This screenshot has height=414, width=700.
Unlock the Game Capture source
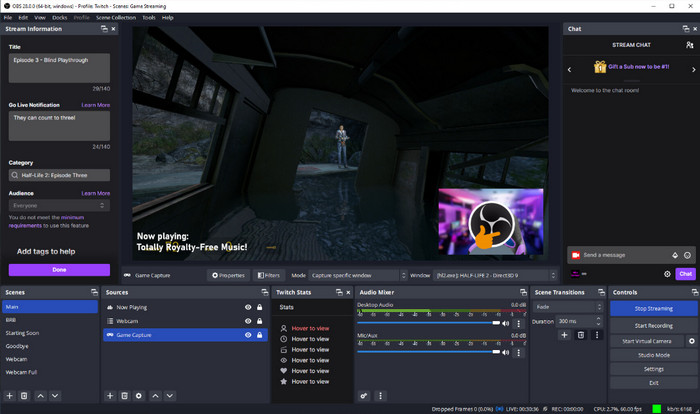click(x=260, y=335)
